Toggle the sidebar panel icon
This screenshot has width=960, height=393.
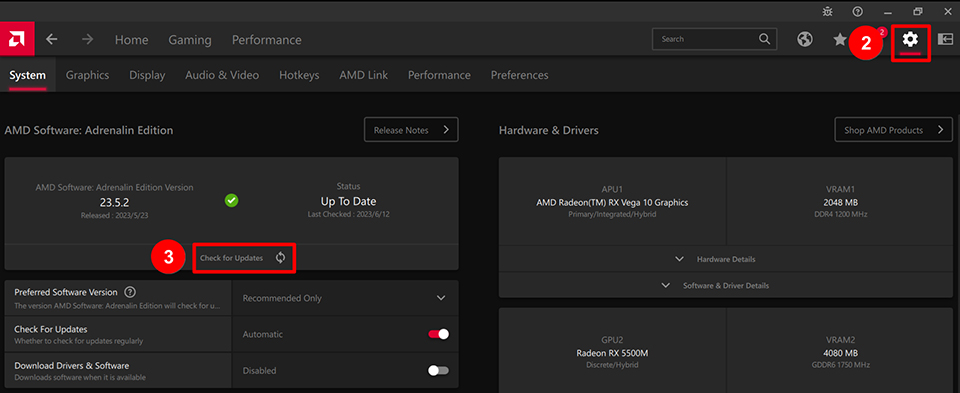point(945,39)
